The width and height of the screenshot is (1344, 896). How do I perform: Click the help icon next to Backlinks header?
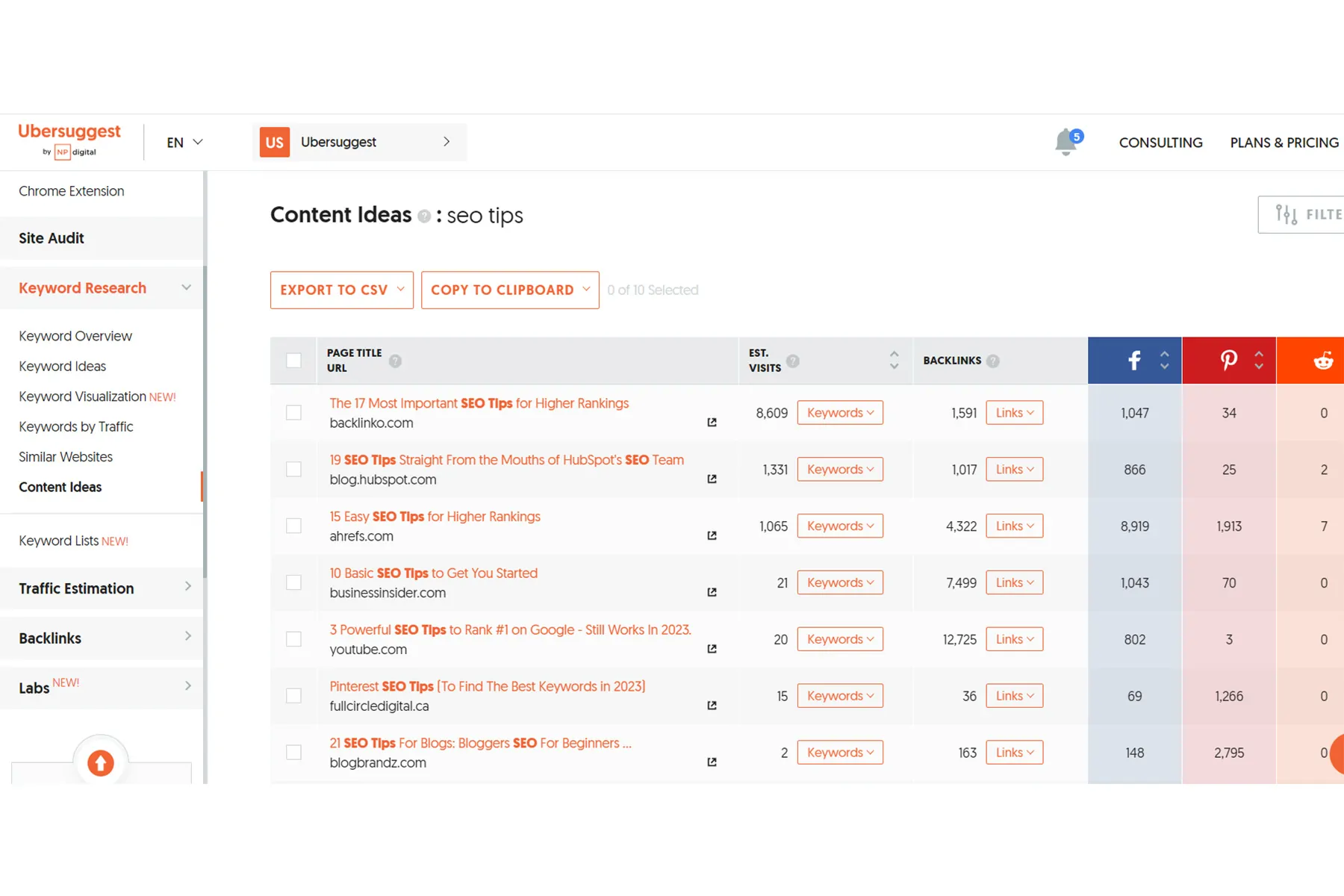[992, 361]
